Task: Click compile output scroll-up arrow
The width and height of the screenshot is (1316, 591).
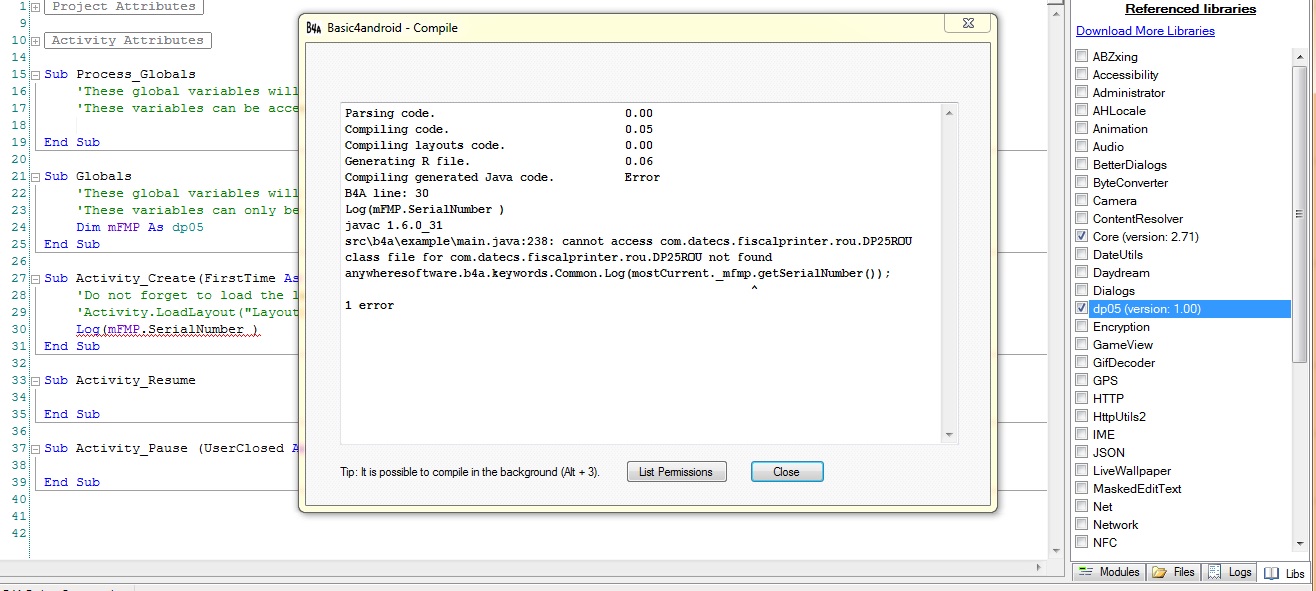Action: [949, 113]
